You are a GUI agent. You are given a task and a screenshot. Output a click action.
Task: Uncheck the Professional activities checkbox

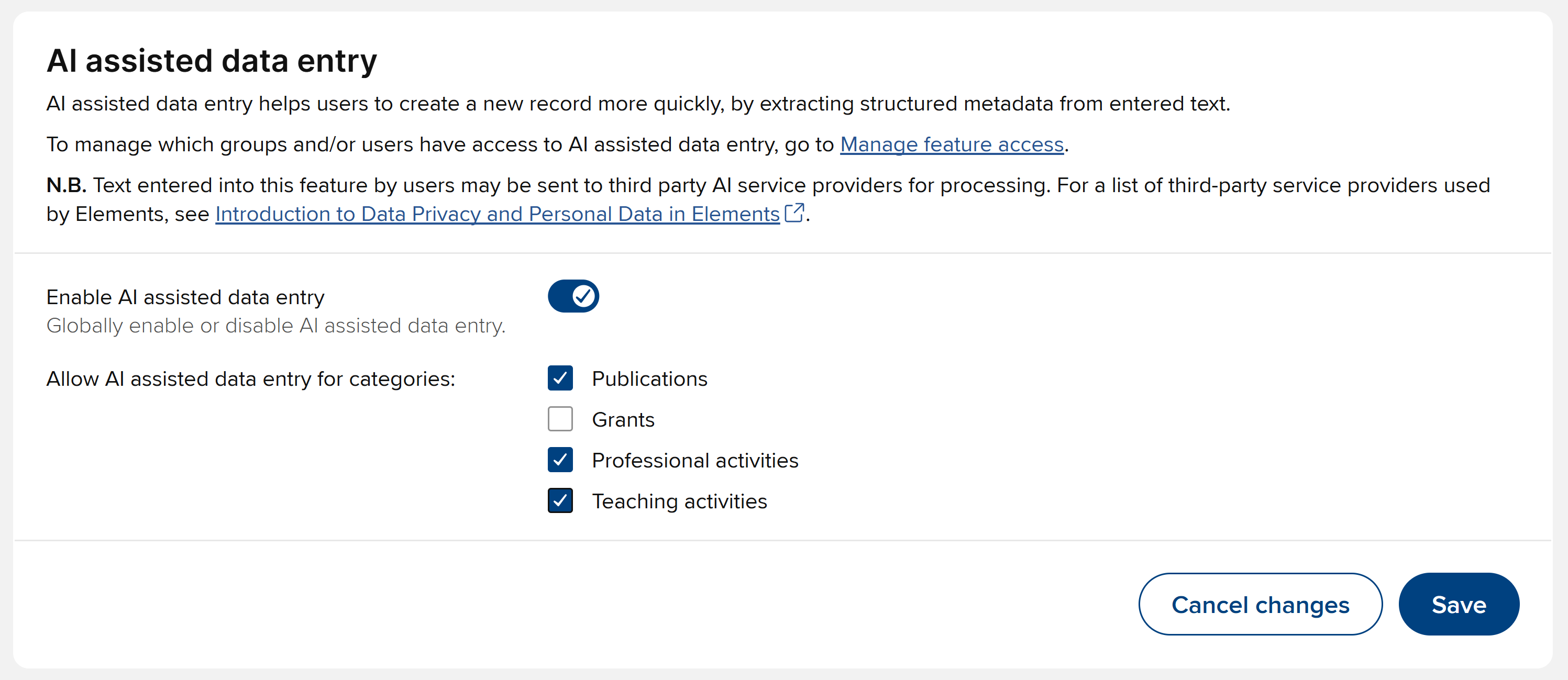pos(560,460)
